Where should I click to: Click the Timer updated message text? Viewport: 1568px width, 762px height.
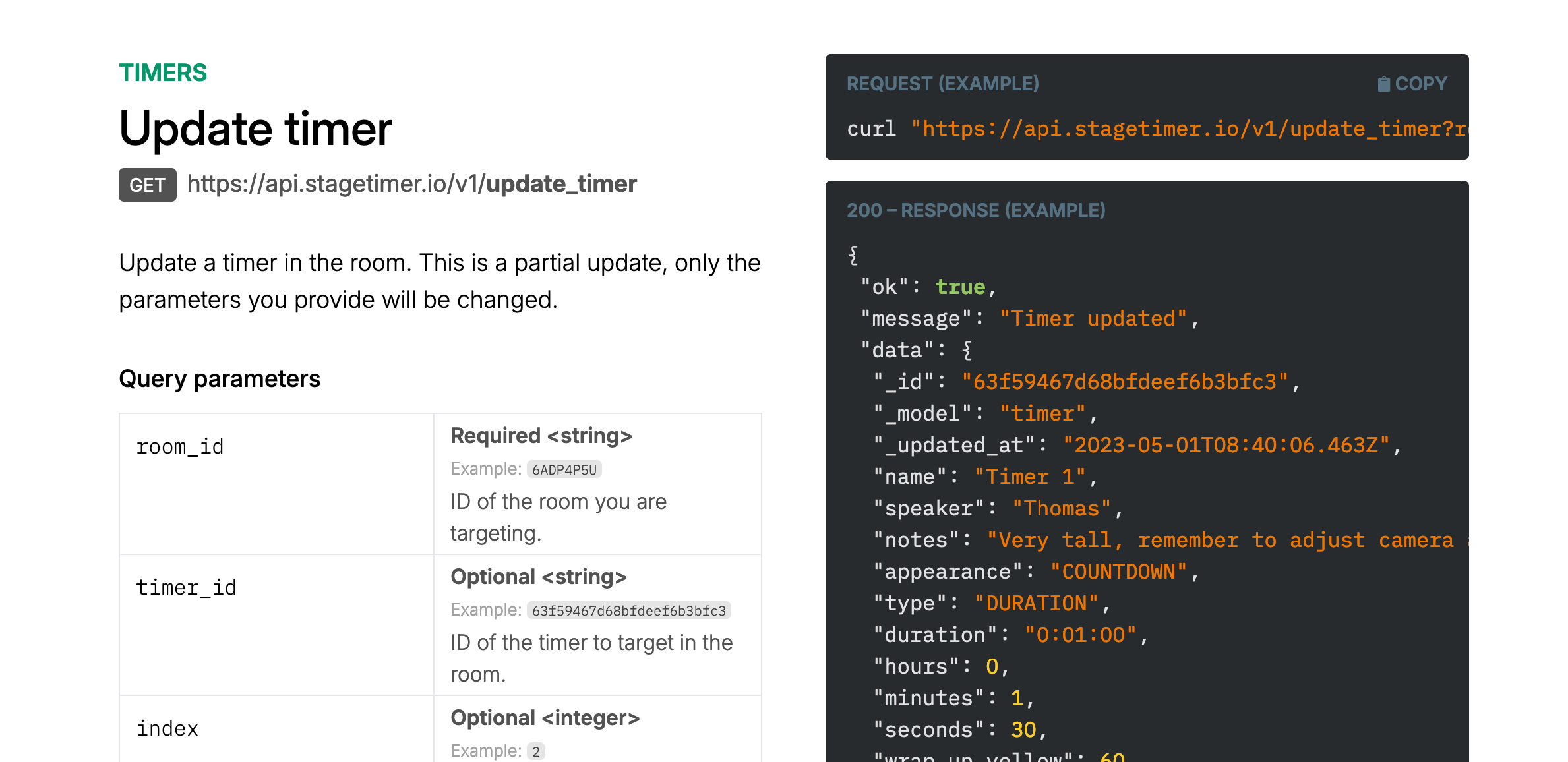(1097, 318)
